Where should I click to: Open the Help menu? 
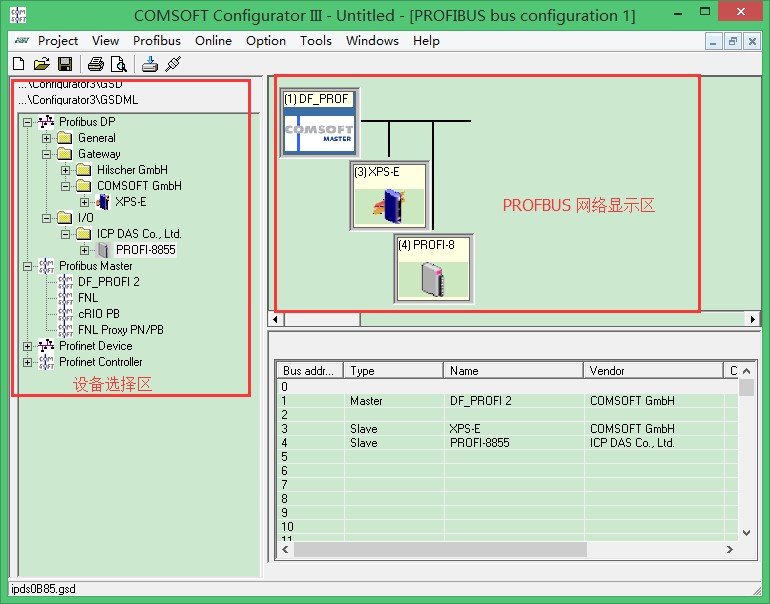point(426,41)
